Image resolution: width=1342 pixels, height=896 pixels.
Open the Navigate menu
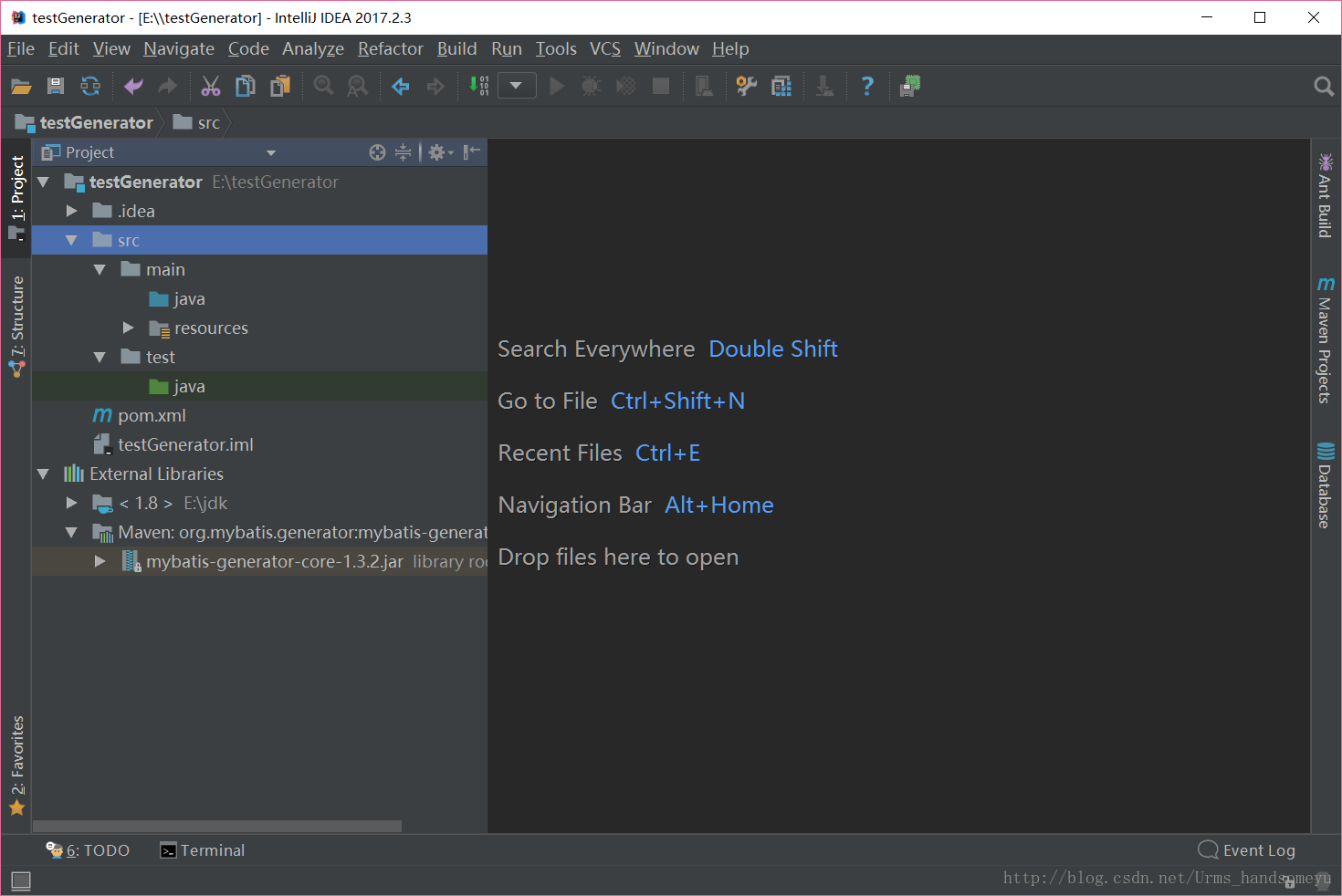(179, 48)
